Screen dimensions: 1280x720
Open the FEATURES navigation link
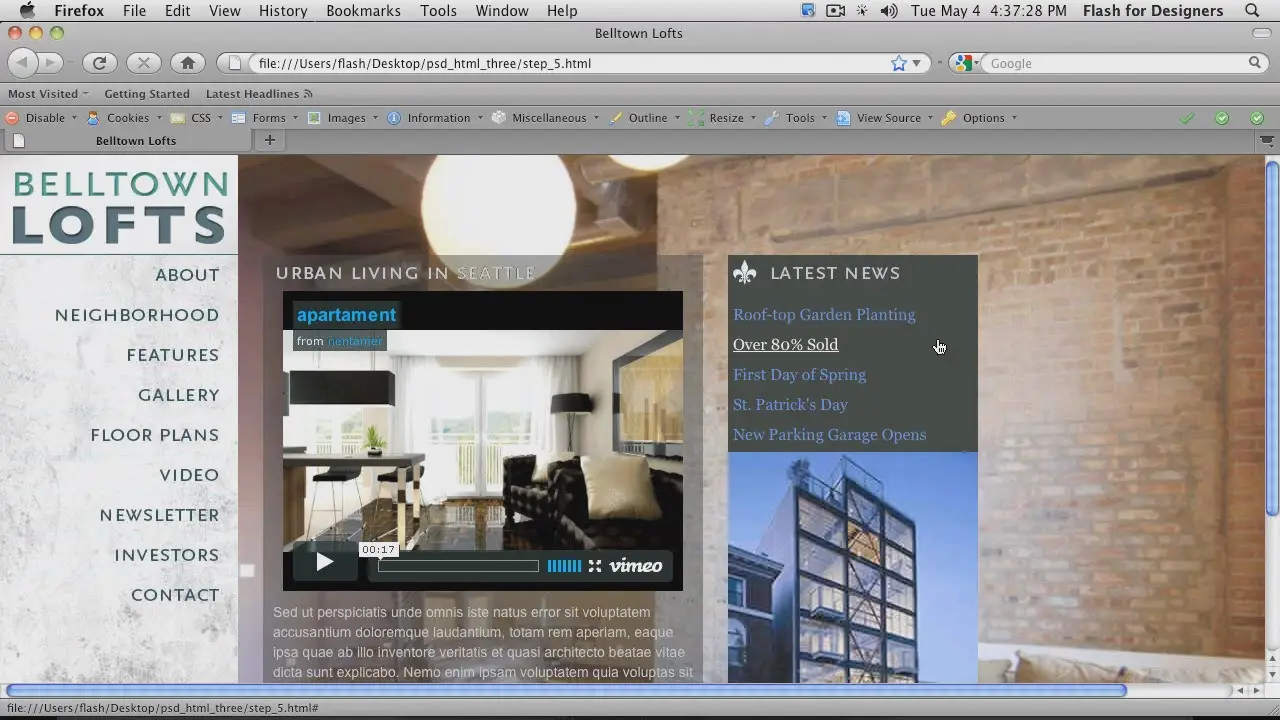[173, 355]
